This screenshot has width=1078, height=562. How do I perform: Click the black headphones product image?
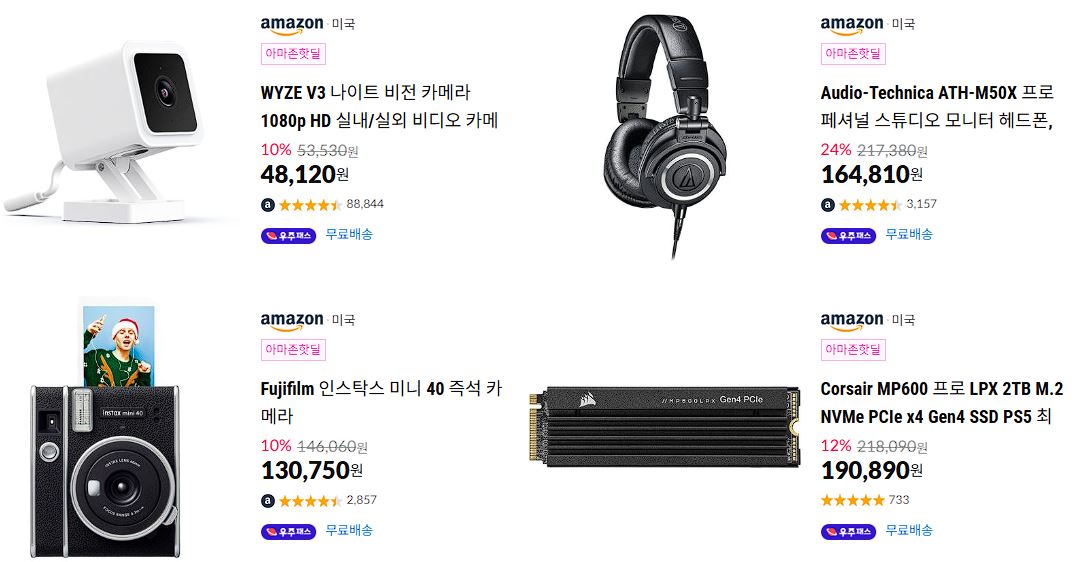click(666, 135)
